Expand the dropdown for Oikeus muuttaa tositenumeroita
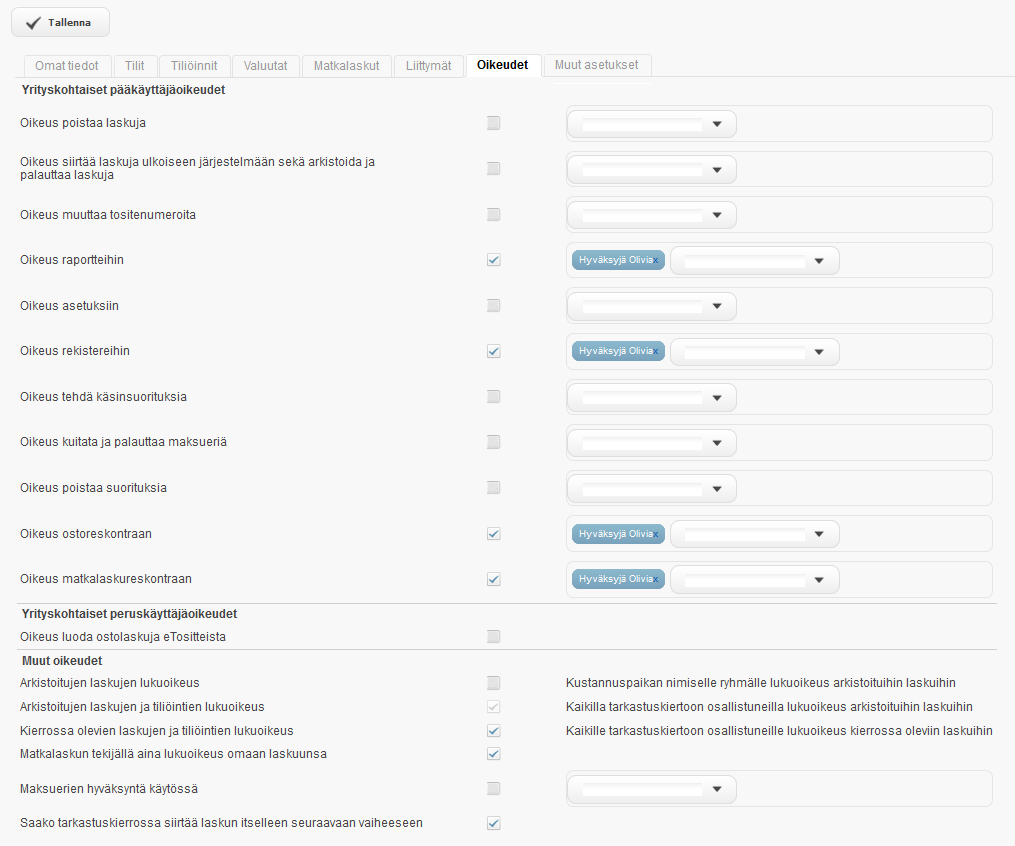The height and width of the screenshot is (846, 1015). pos(716,215)
